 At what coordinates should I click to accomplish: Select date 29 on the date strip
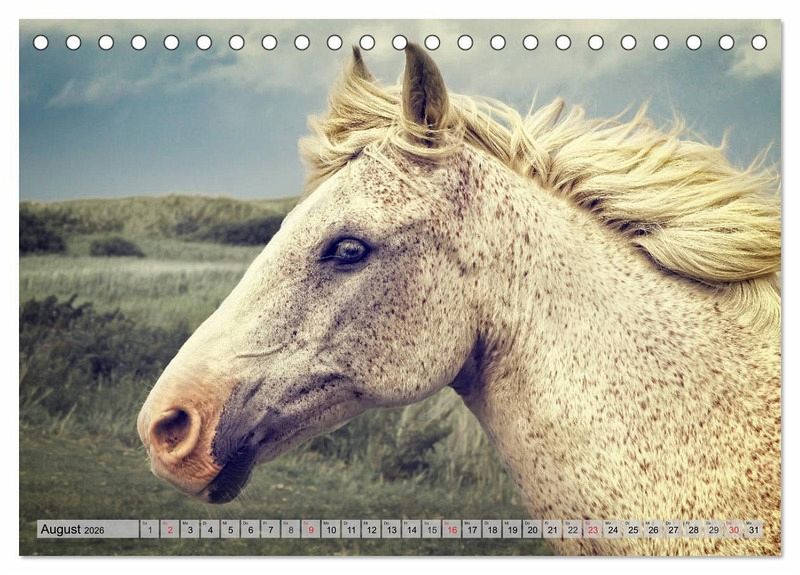click(714, 529)
